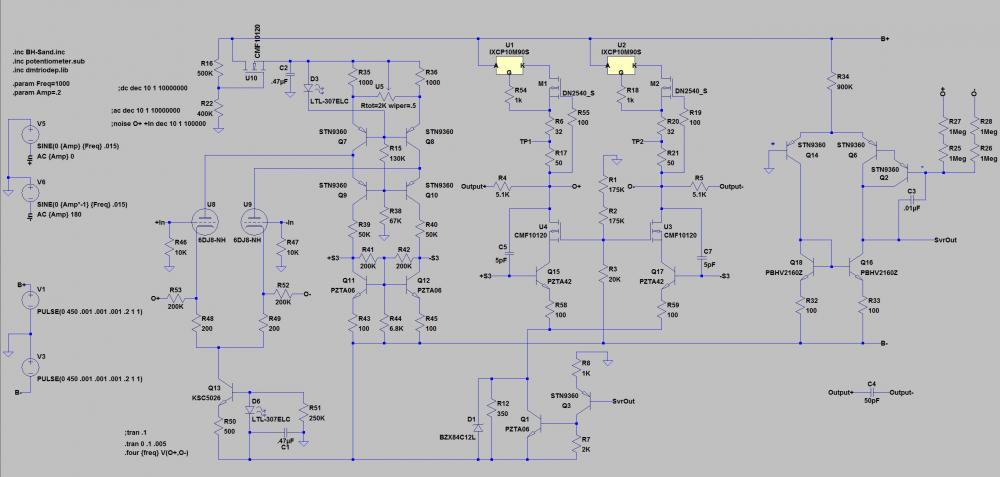The image size is (1000, 477).
Task: Select transistor Q17 PZTA42
Action: (668, 276)
